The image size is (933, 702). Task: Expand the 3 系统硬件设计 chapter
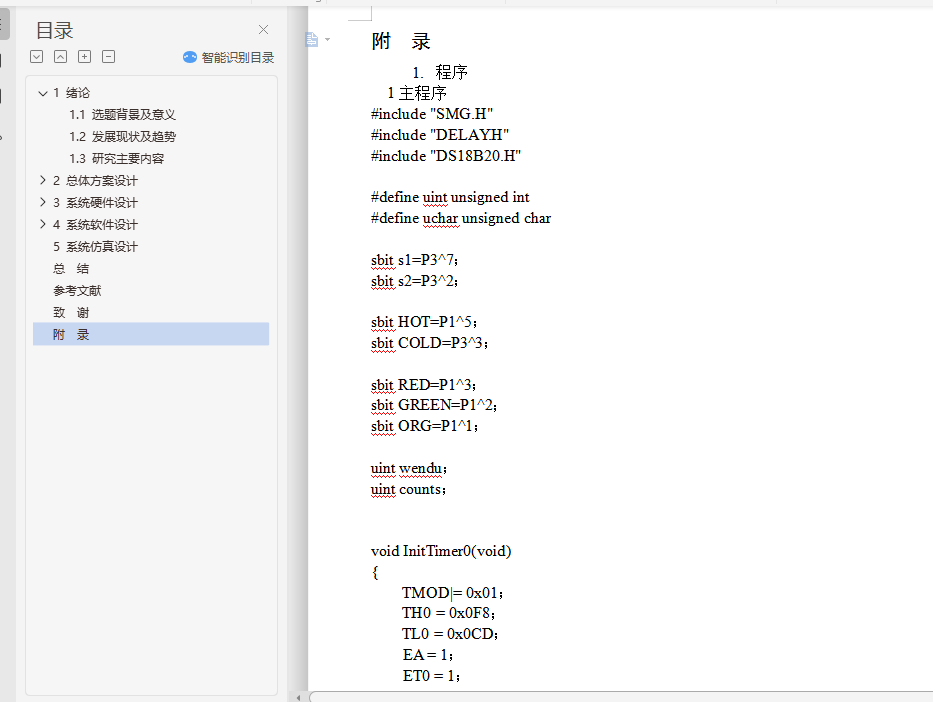click(x=42, y=202)
